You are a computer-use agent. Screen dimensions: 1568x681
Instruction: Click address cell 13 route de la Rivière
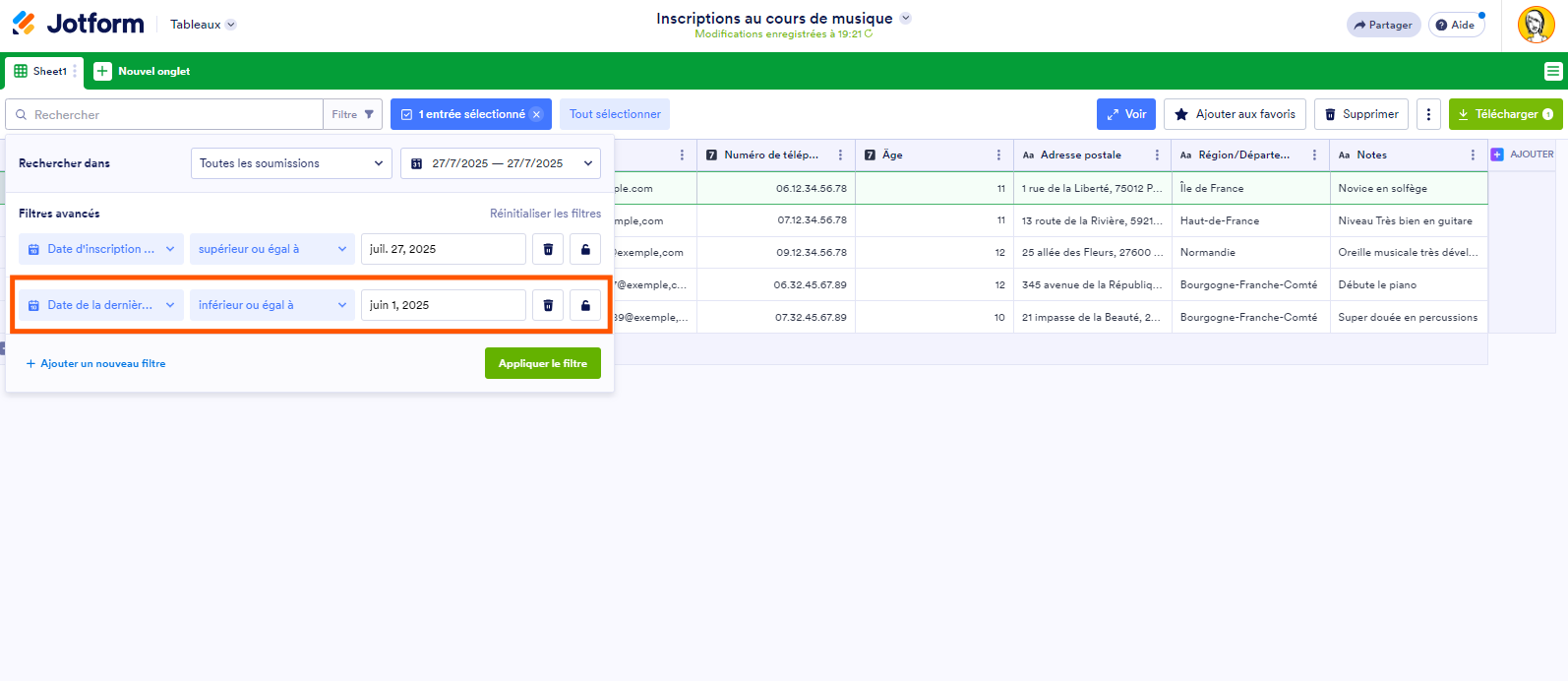(x=1092, y=220)
